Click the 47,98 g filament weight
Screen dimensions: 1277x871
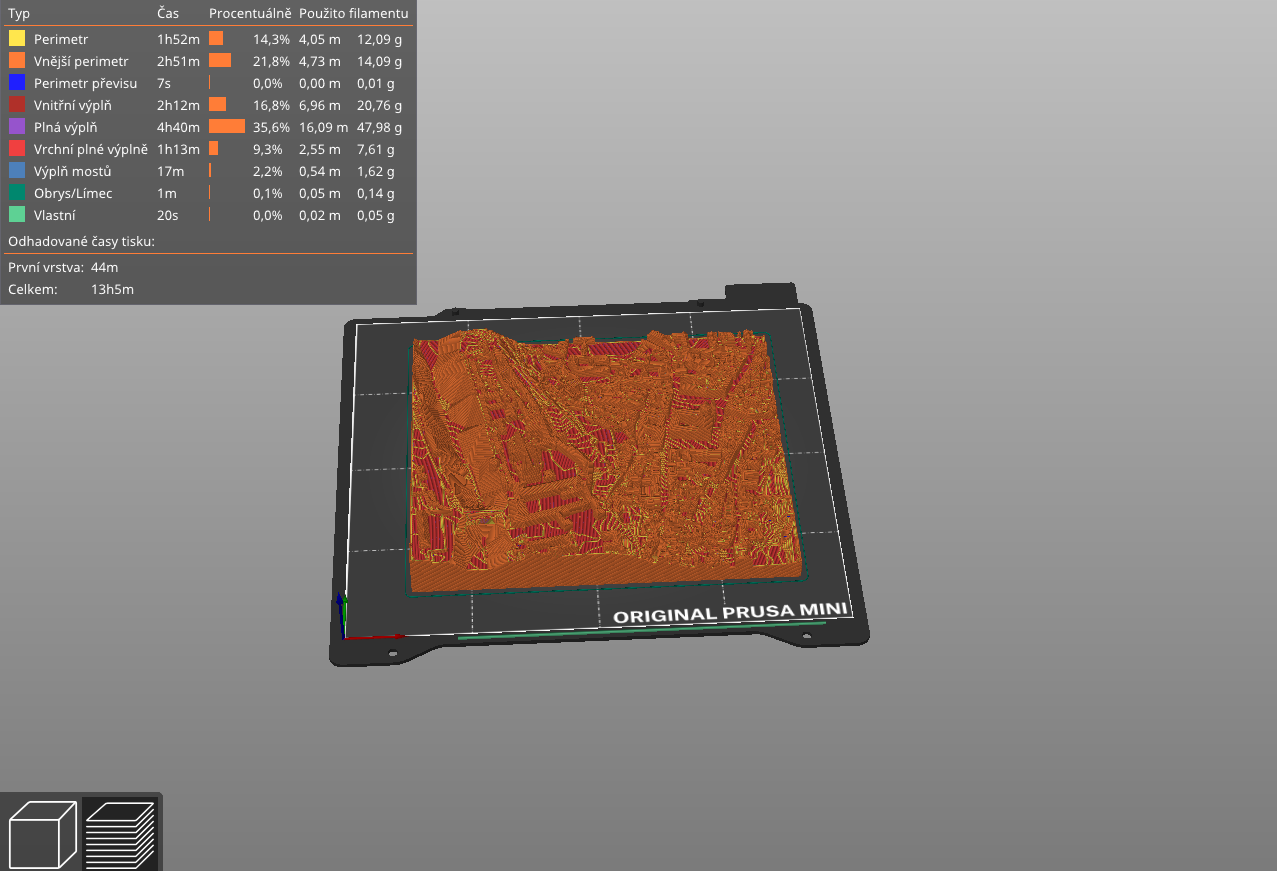380,127
